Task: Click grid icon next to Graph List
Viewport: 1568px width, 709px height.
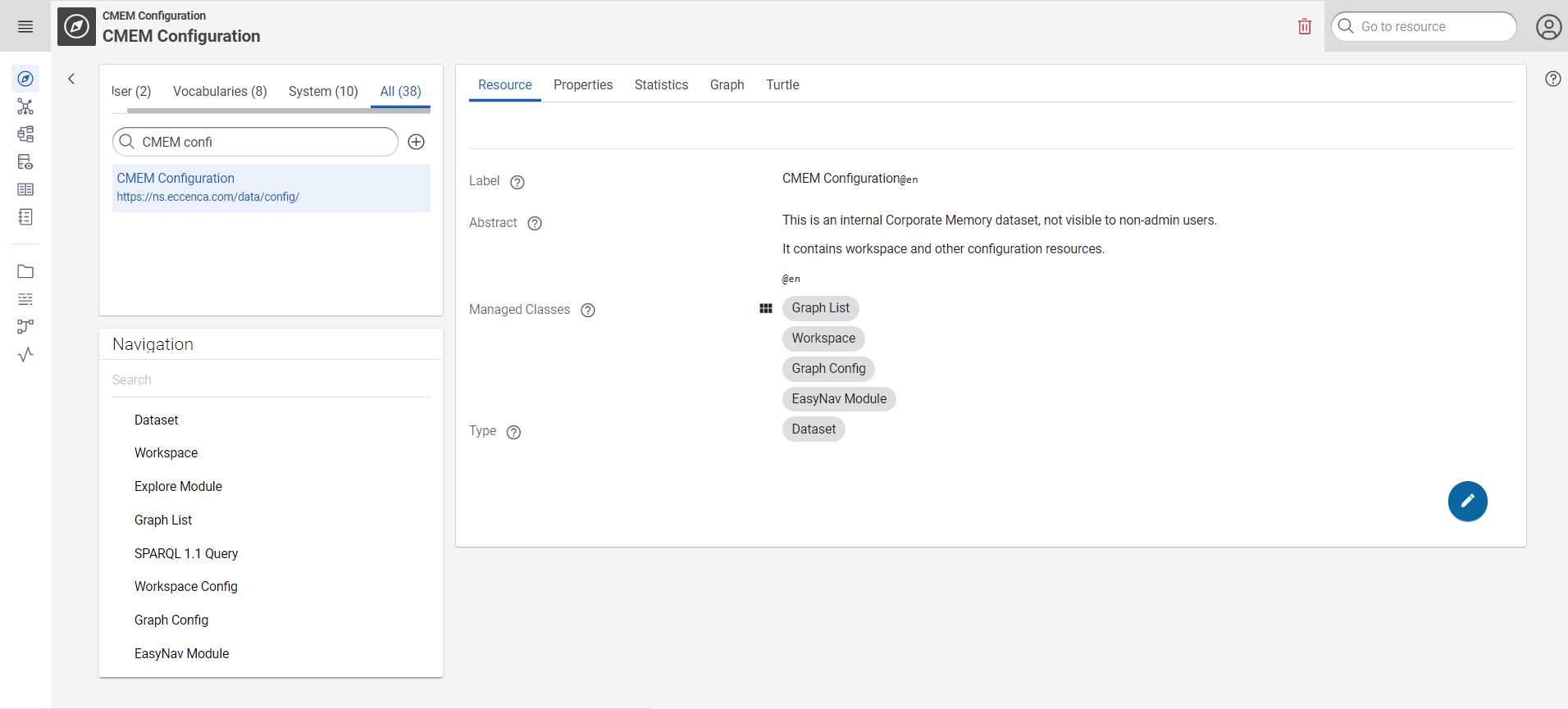Action: click(x=766, y=308)
